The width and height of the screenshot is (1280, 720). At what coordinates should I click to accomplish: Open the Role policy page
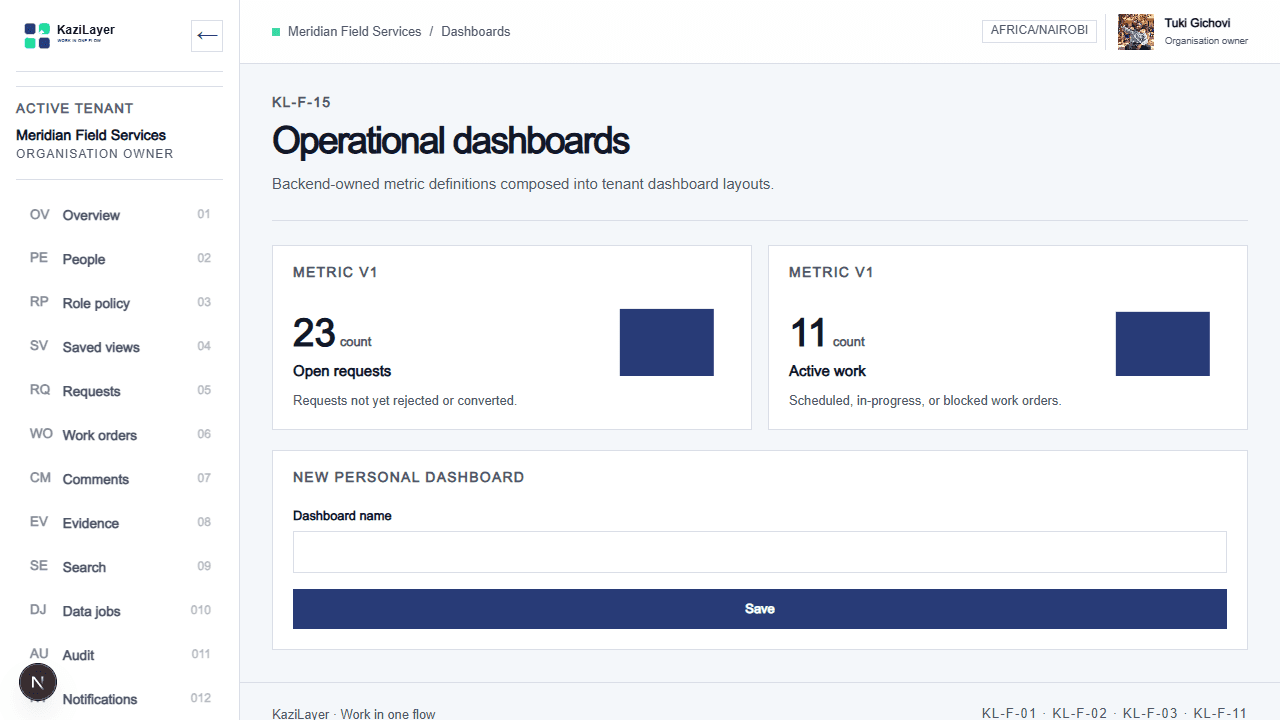[x=120, y=303]
